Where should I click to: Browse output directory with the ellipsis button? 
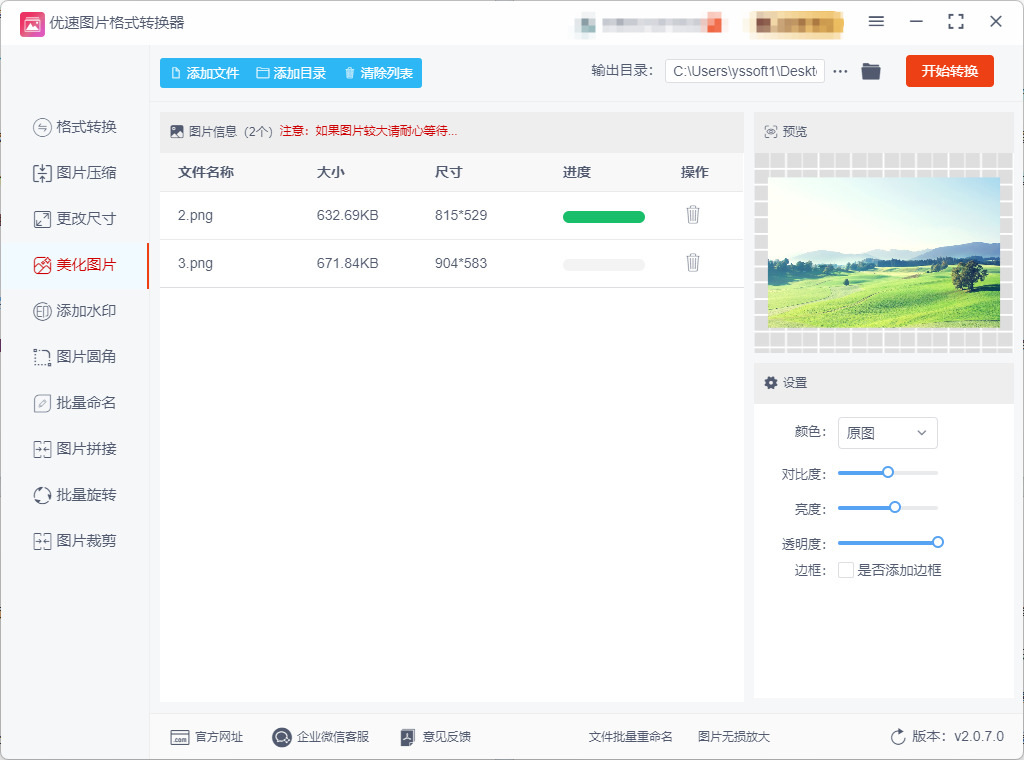(x=840, y=71)
